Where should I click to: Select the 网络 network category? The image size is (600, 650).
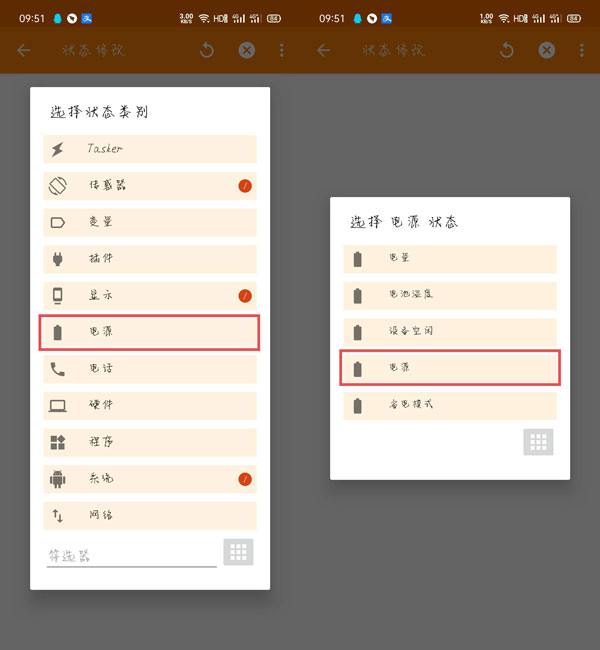[150, 516]
